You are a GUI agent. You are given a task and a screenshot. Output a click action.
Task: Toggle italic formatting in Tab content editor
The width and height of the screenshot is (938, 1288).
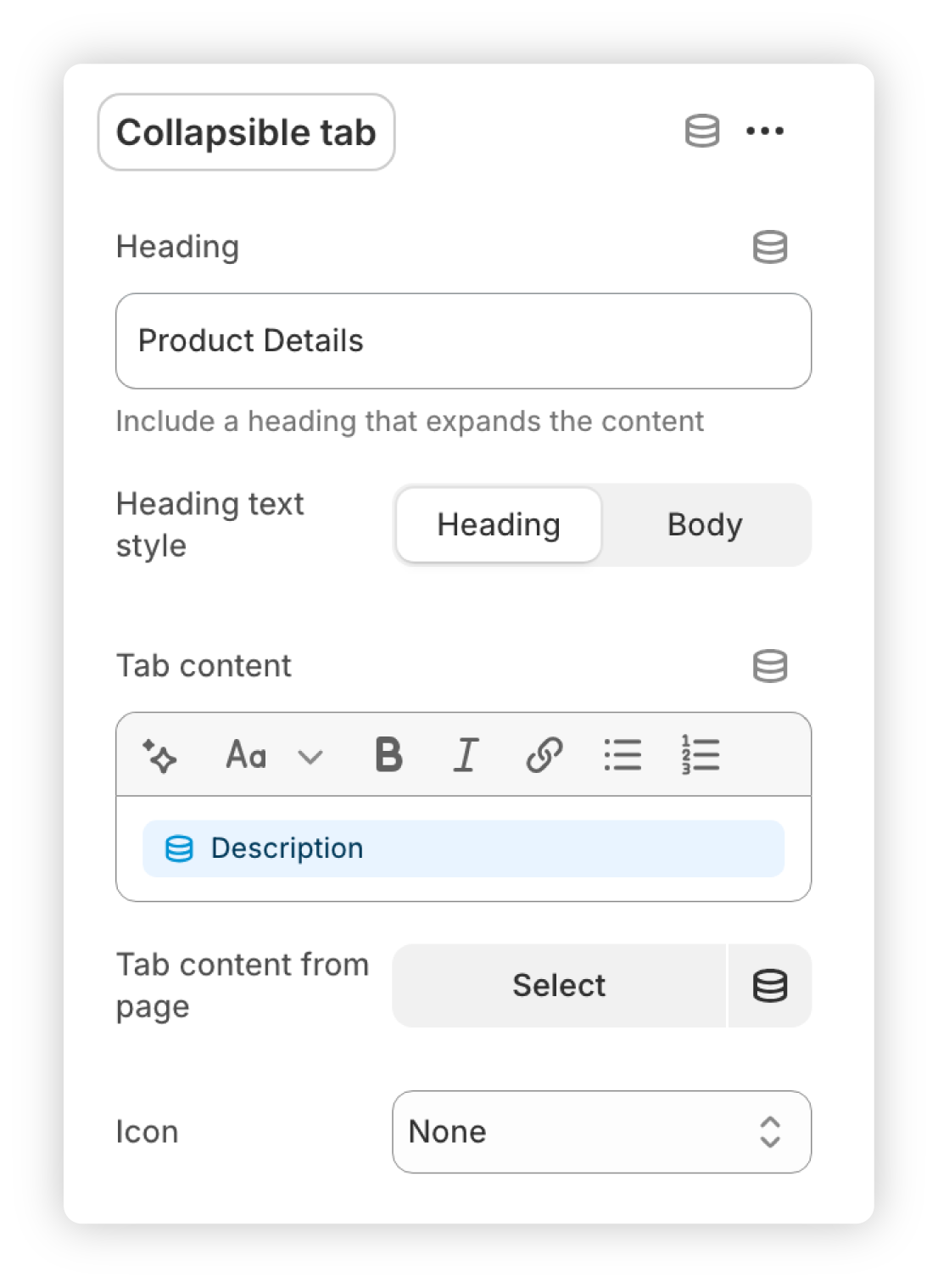[x=466, y=754]
